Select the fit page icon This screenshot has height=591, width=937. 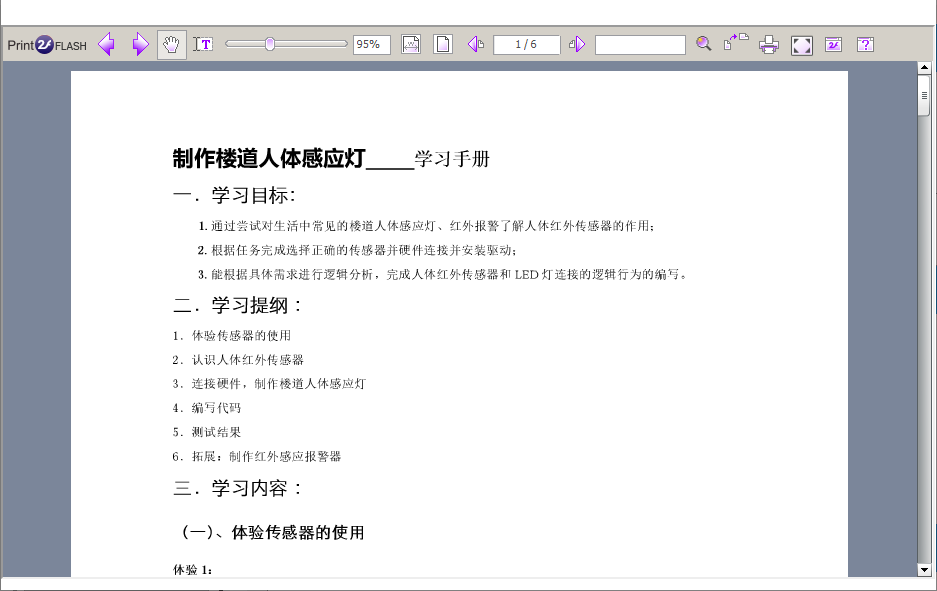[443, 44]
